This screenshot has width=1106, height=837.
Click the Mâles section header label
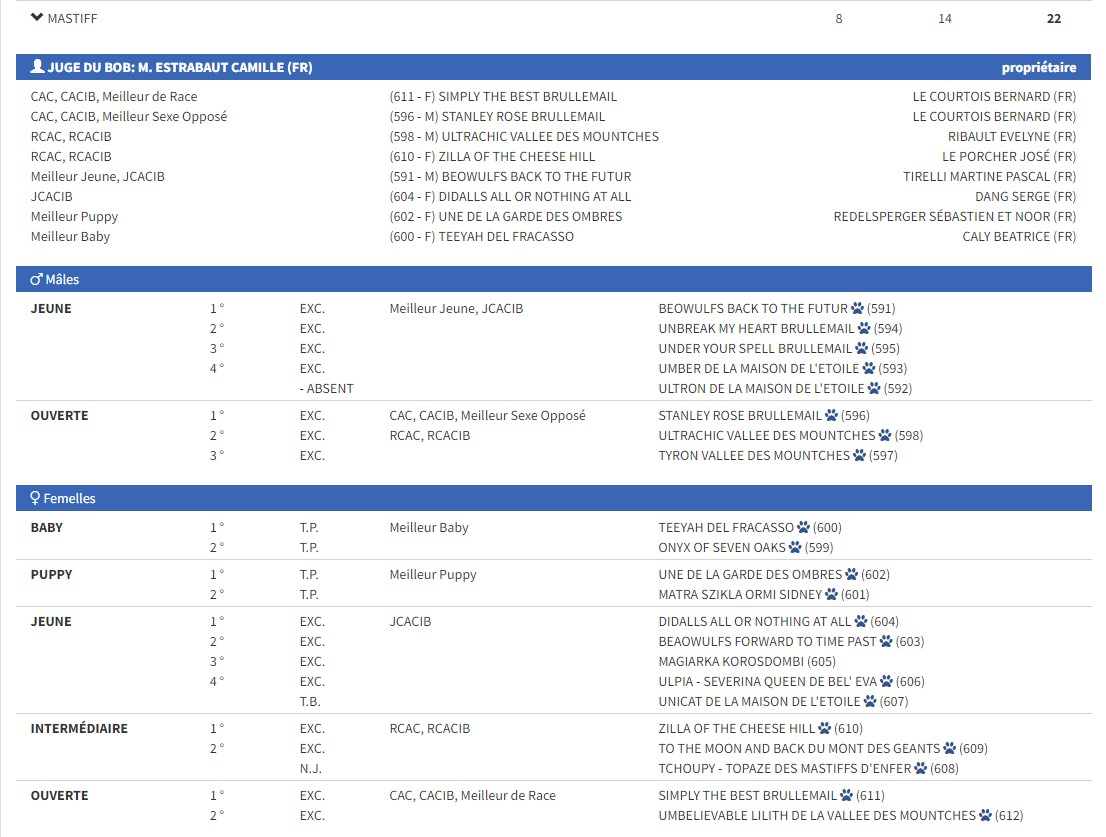pyautogui.click(x=62, y=279)
